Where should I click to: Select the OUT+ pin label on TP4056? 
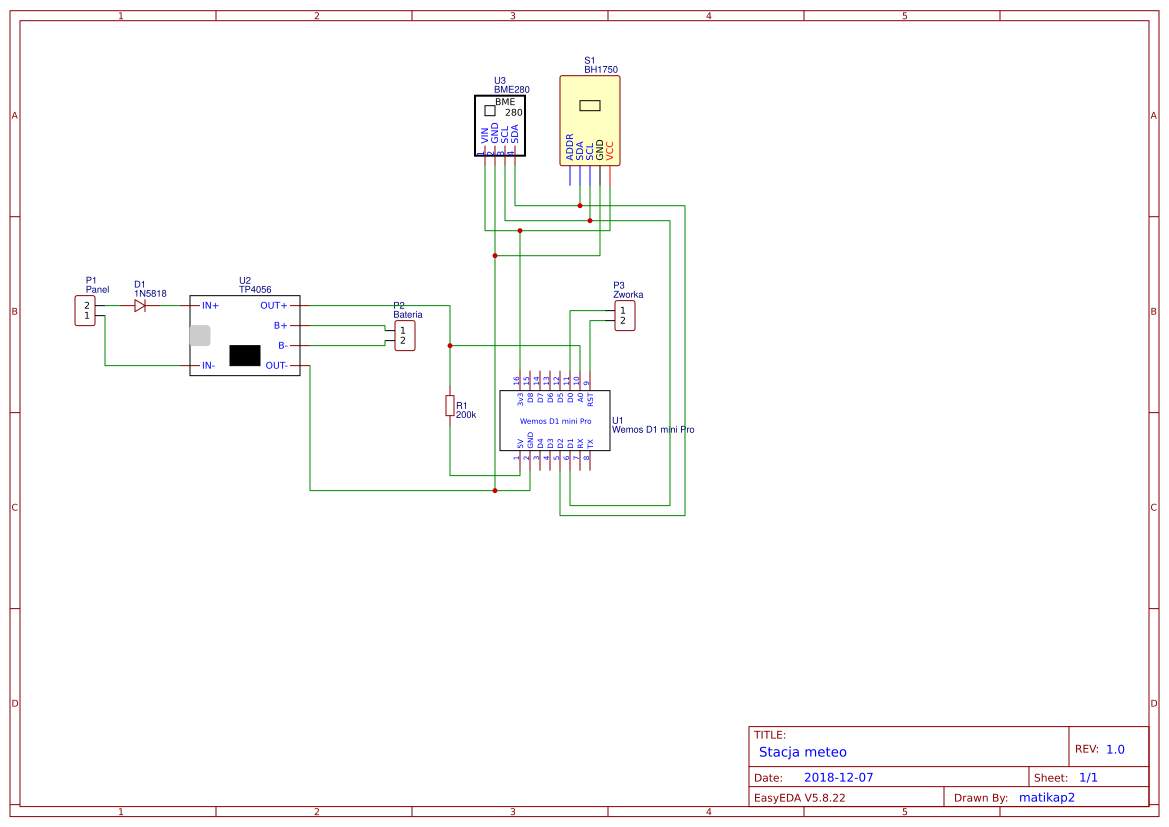coord(272,306)
